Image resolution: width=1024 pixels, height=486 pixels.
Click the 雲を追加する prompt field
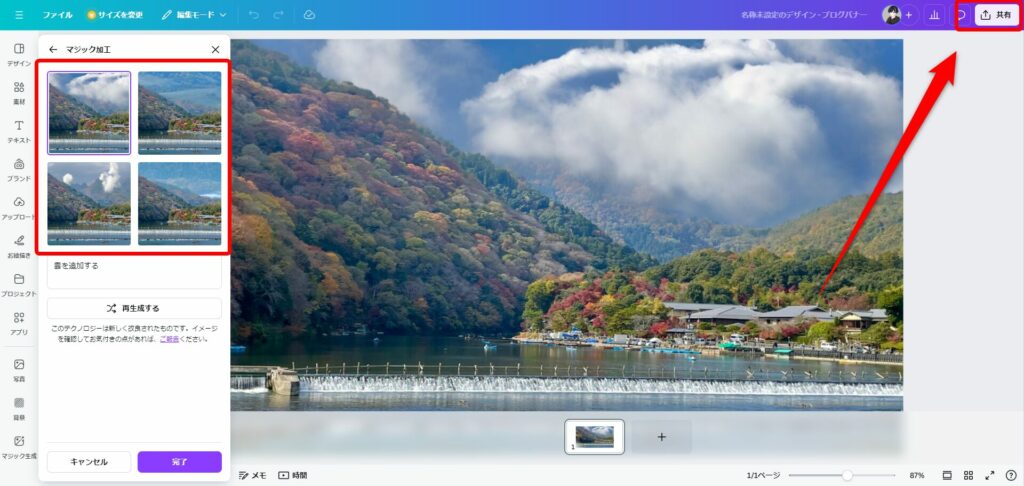coord(134,272)
